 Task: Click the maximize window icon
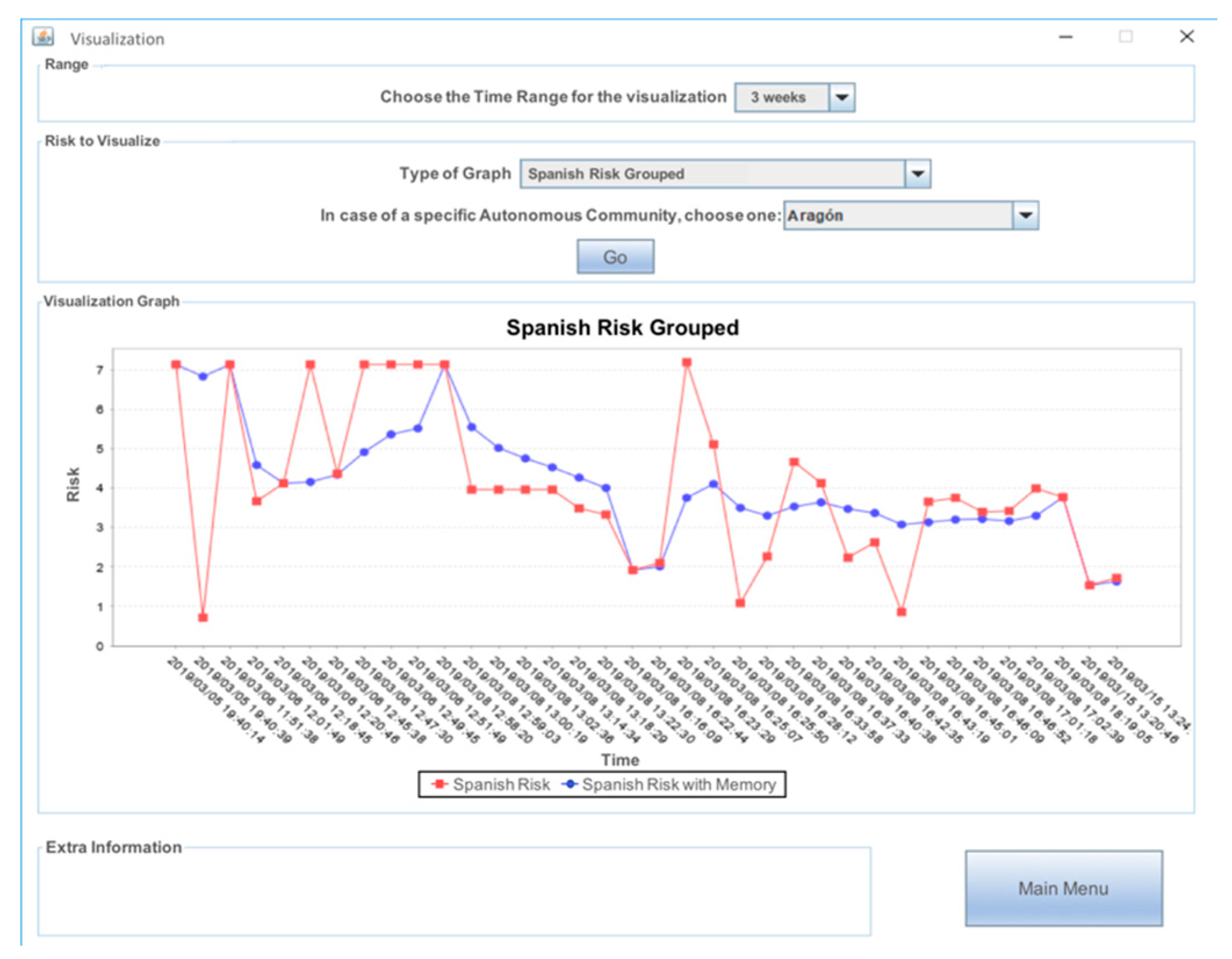point(1125,37)
